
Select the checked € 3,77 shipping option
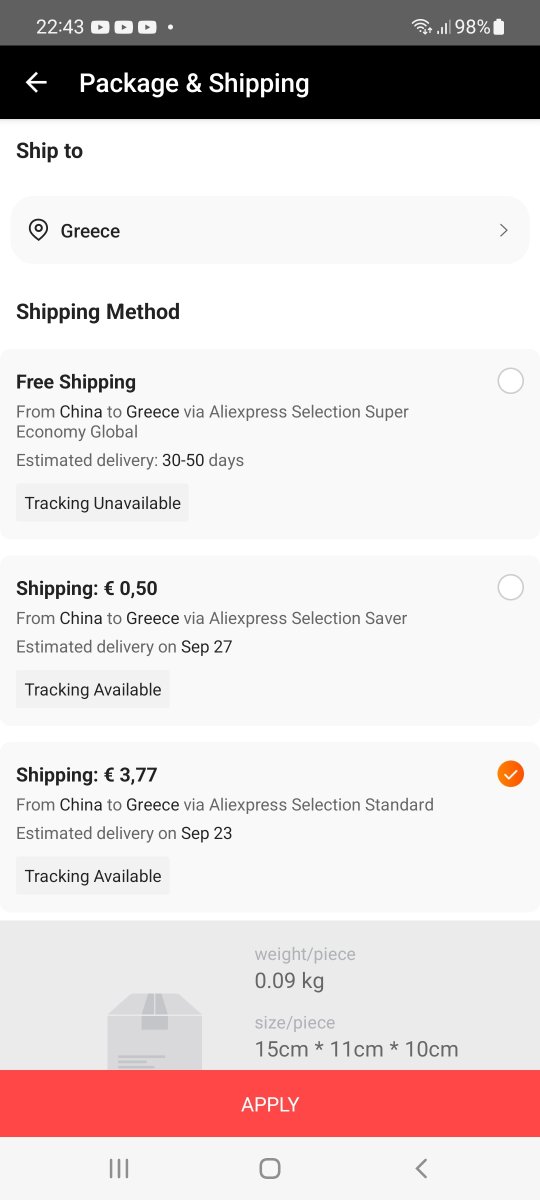pos(510,774)
